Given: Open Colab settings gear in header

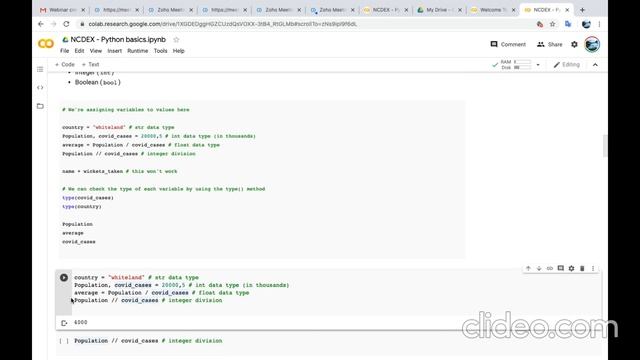Looking at the screenshot, I should [x=574, y=44].
